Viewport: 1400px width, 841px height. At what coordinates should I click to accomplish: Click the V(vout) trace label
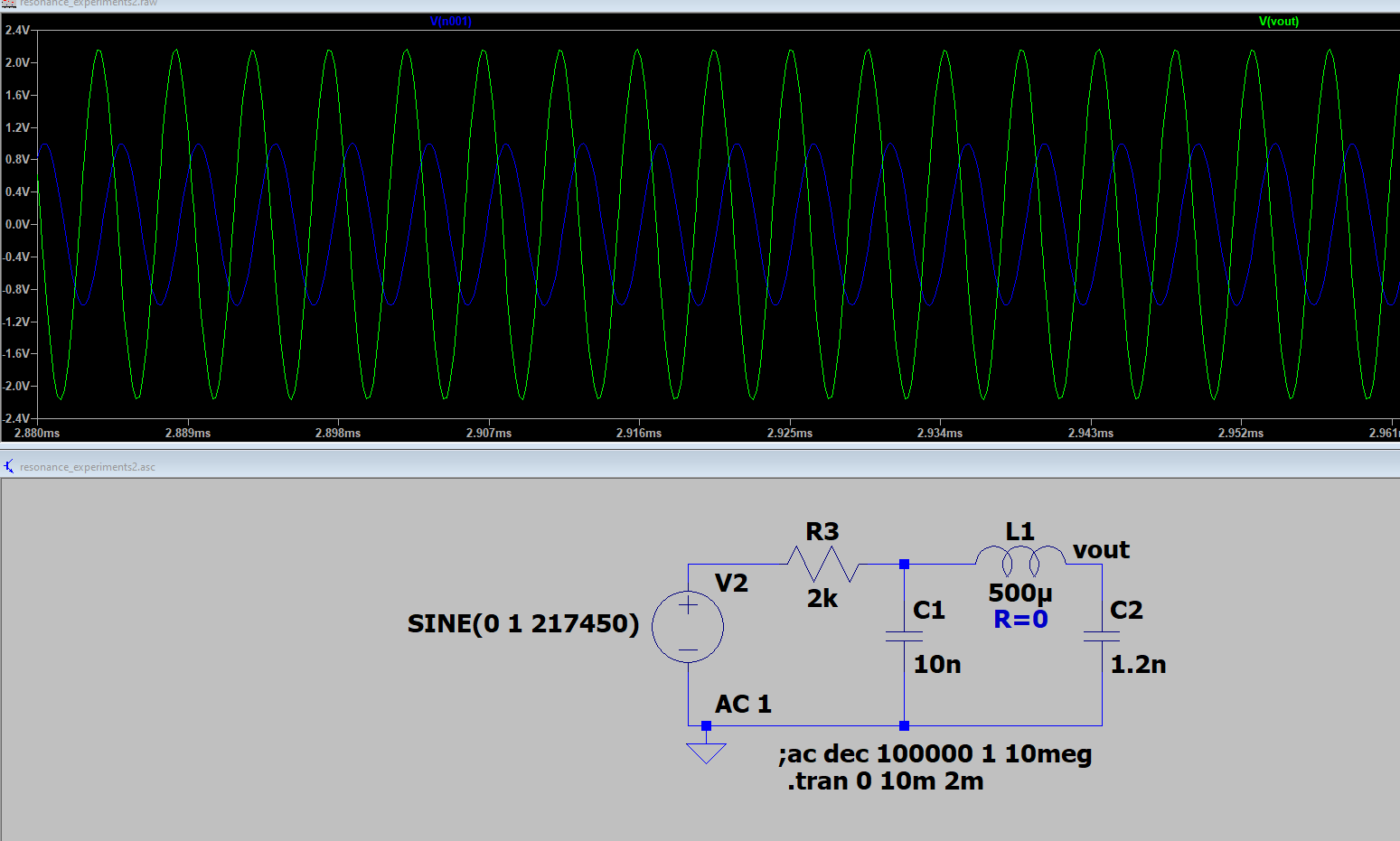(x=1278, y=21)
